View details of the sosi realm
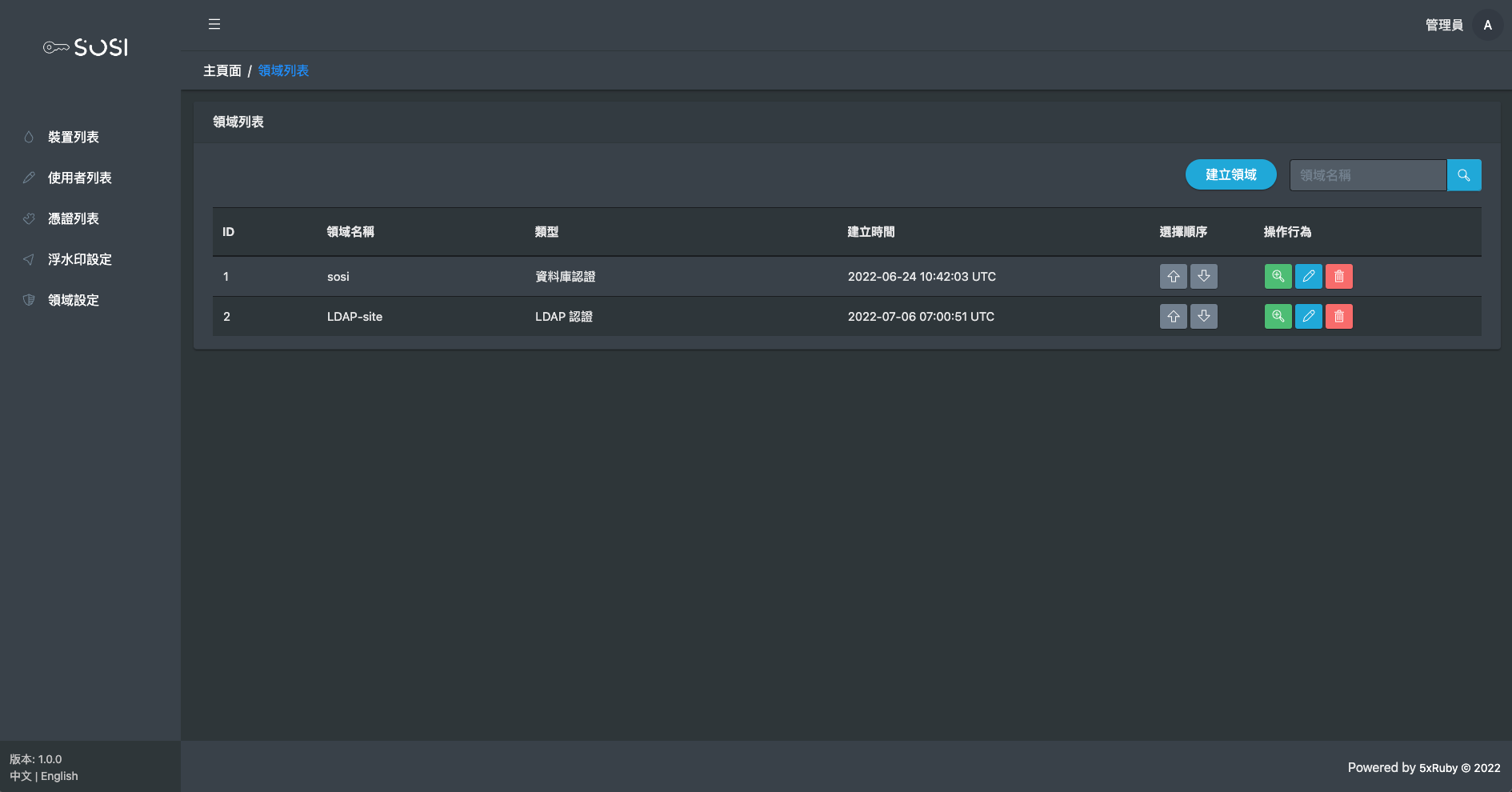 click(1278, 276)
